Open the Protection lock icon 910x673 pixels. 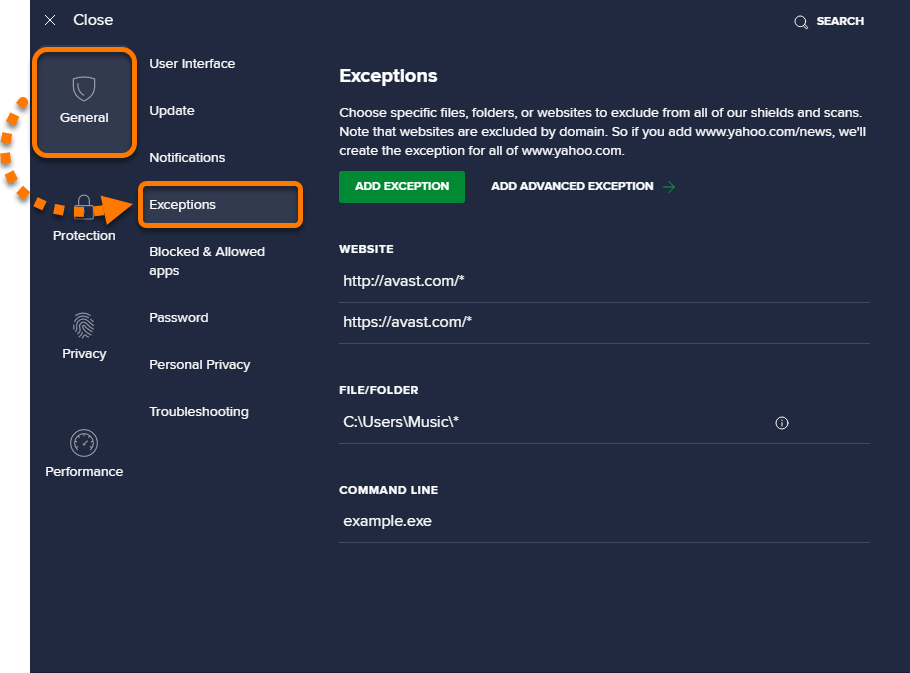click(84, 207)
